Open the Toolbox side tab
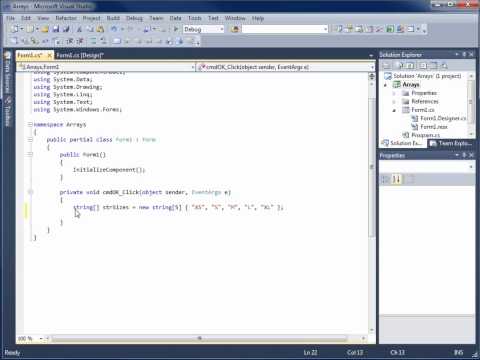The image size is (480, 360). (7, 113)
